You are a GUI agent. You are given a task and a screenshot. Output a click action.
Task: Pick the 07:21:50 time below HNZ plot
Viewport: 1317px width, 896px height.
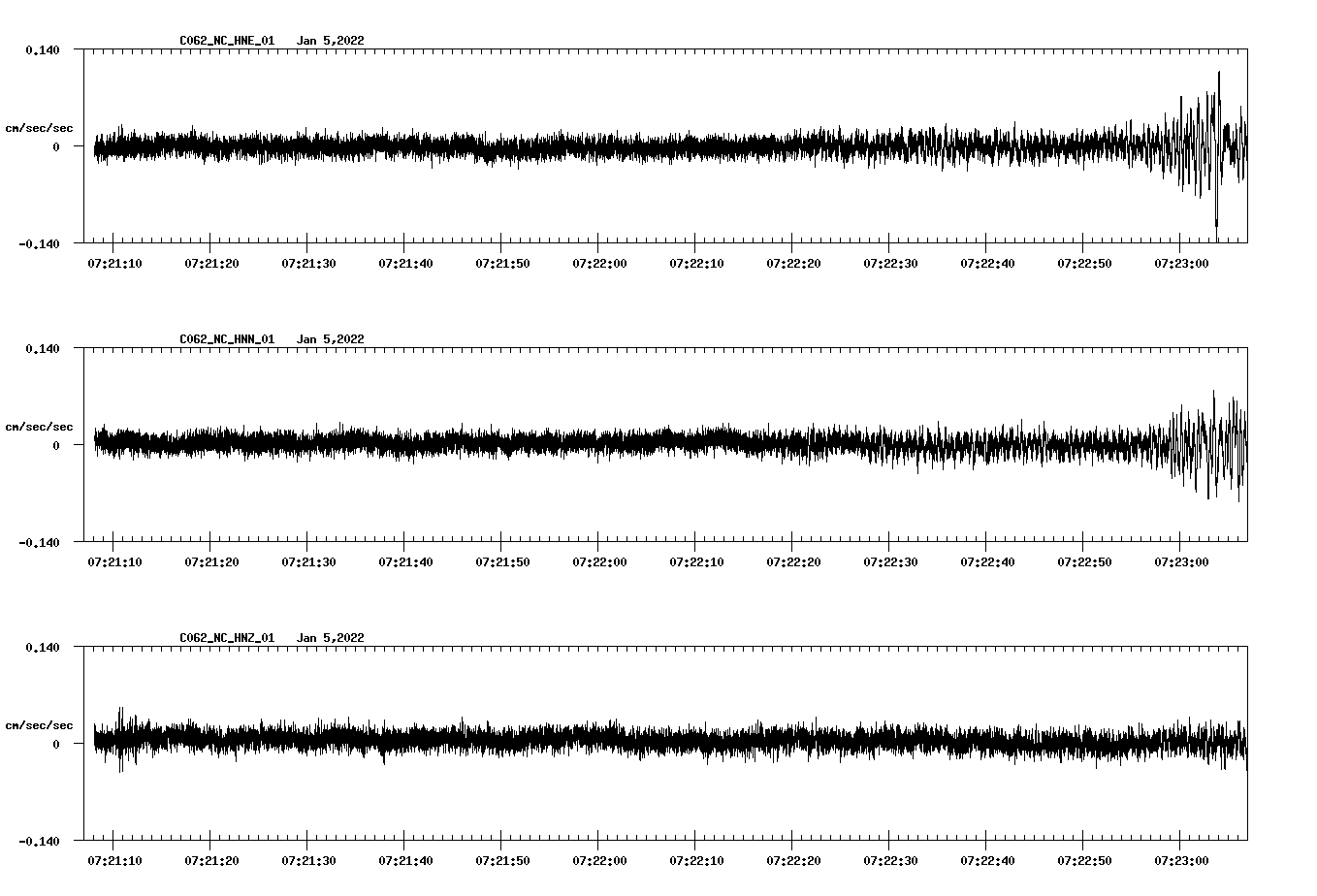[502, 860]
